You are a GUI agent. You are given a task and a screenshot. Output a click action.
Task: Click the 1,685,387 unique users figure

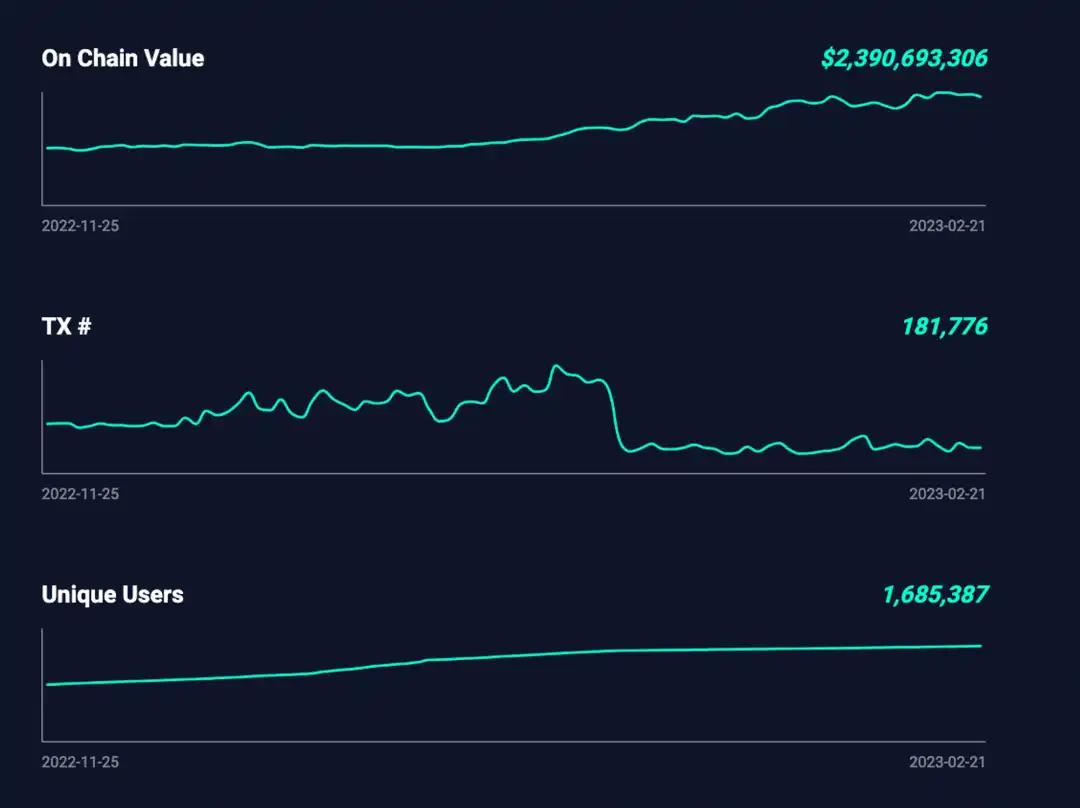934,595
